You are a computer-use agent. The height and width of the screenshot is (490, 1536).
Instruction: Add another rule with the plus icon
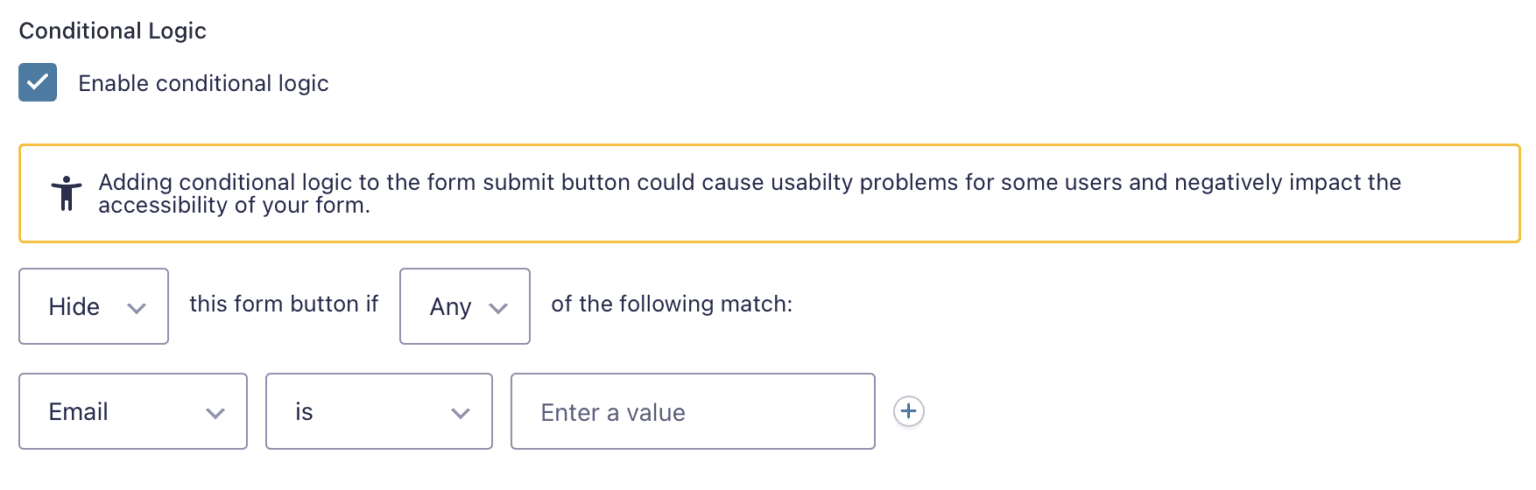click(908, 411)
